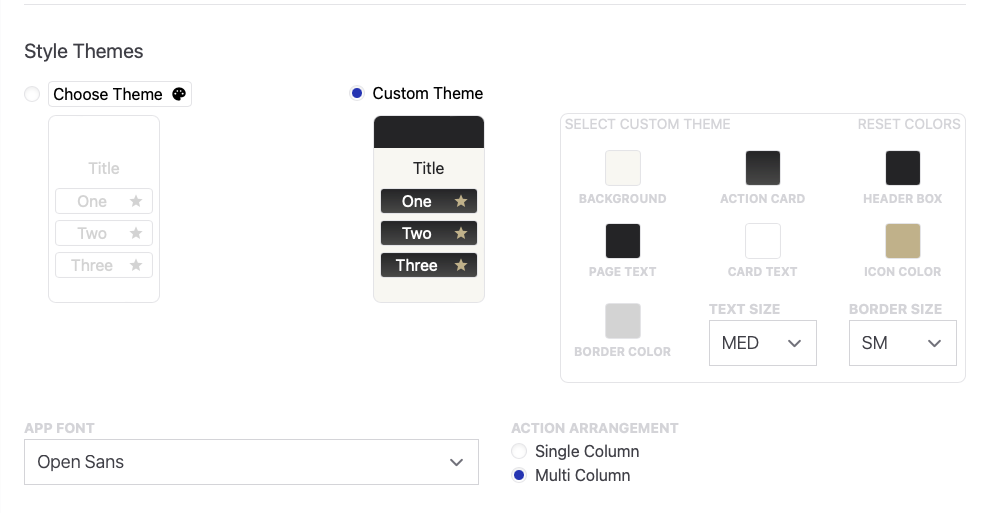Open the Header Box color swatch
The image size is (985, 513).
pos(902,168)
